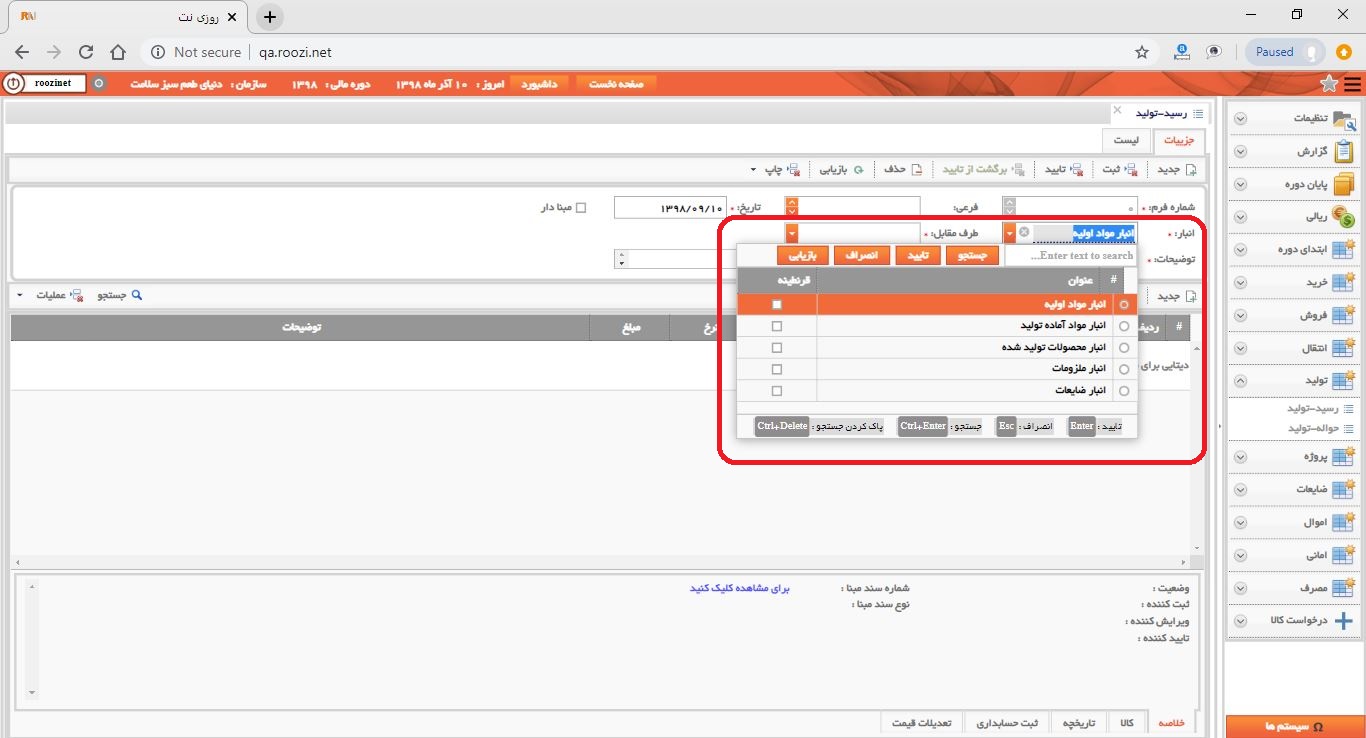This screenshot has height=738, width=1366.
Task: Open the طرف مقابل dropdown arrow
Action: tap(792, 232)
